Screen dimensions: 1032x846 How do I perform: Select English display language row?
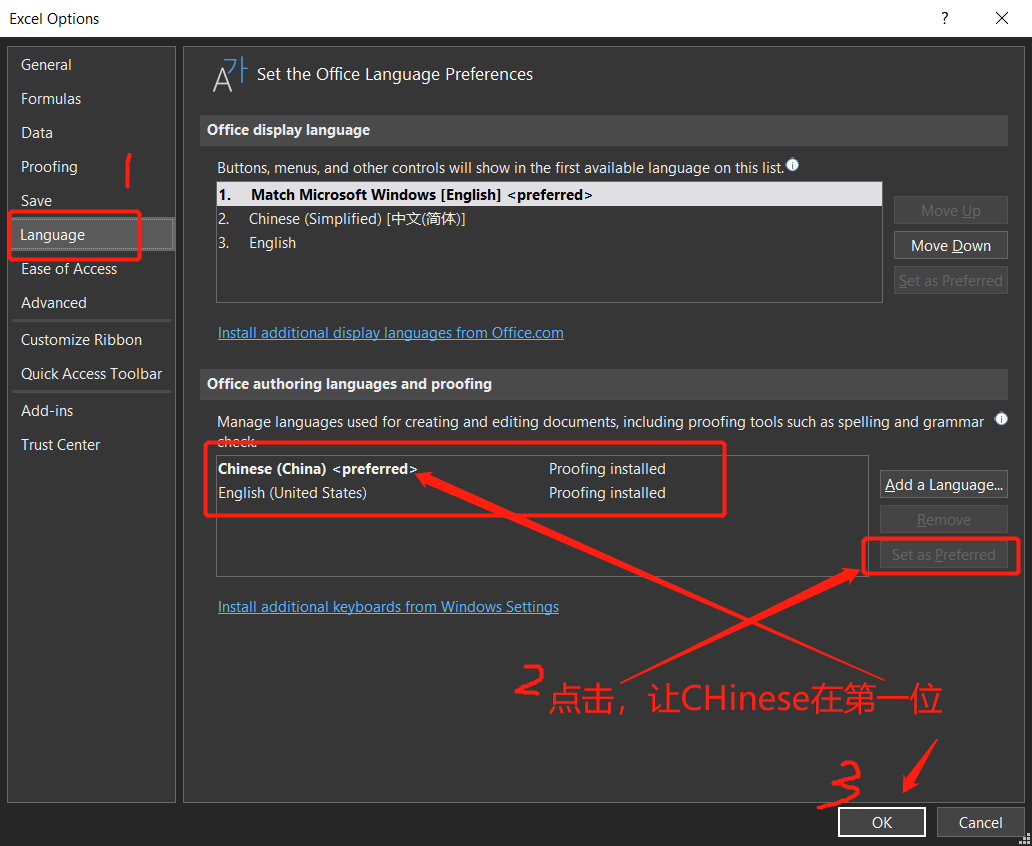549,243
